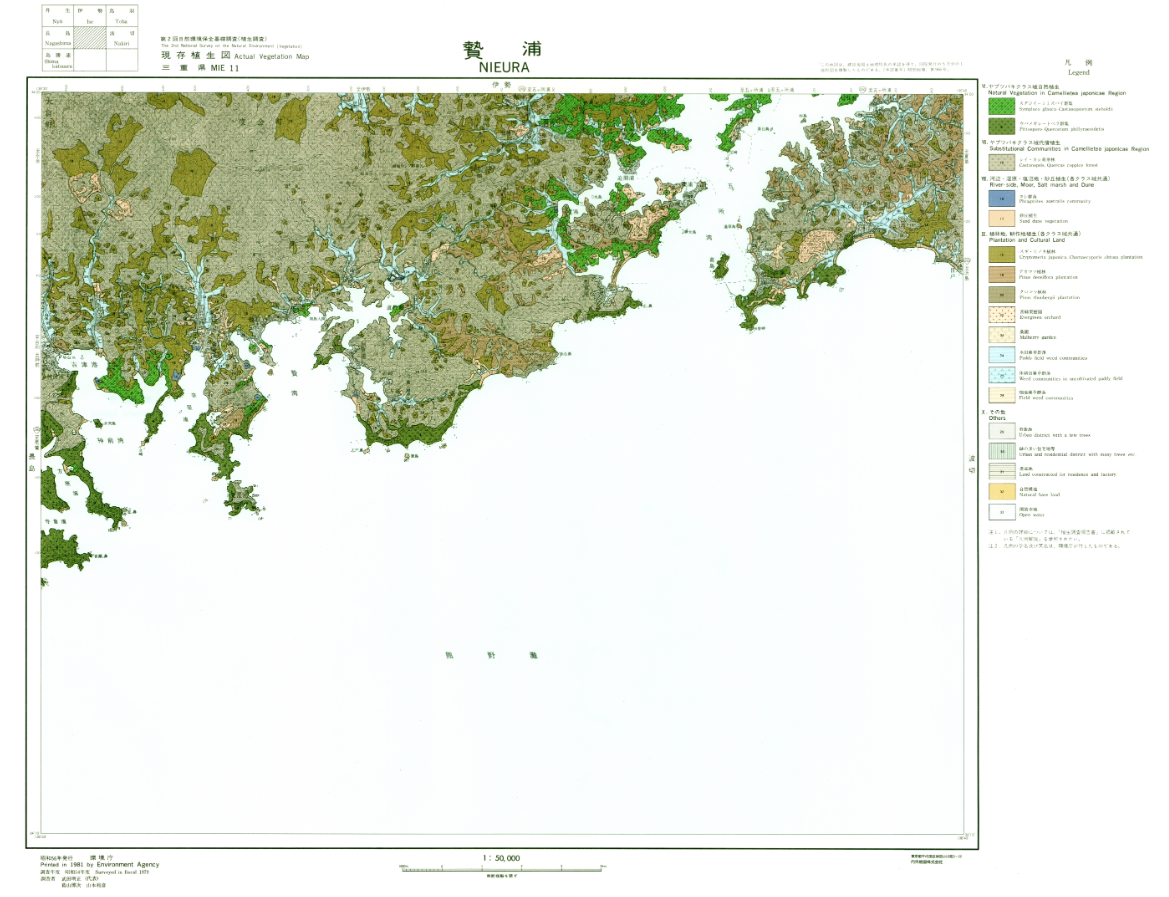Click the 'NIEURA' map title
1169x897 pixels.
tap(504, 67)
